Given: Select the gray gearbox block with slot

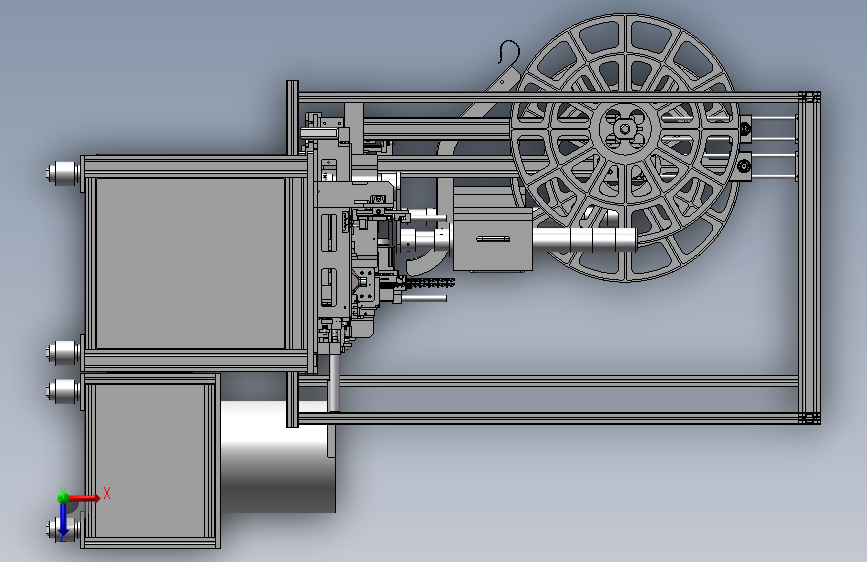Looking at the screenshot, I should (x=493, y=239).
